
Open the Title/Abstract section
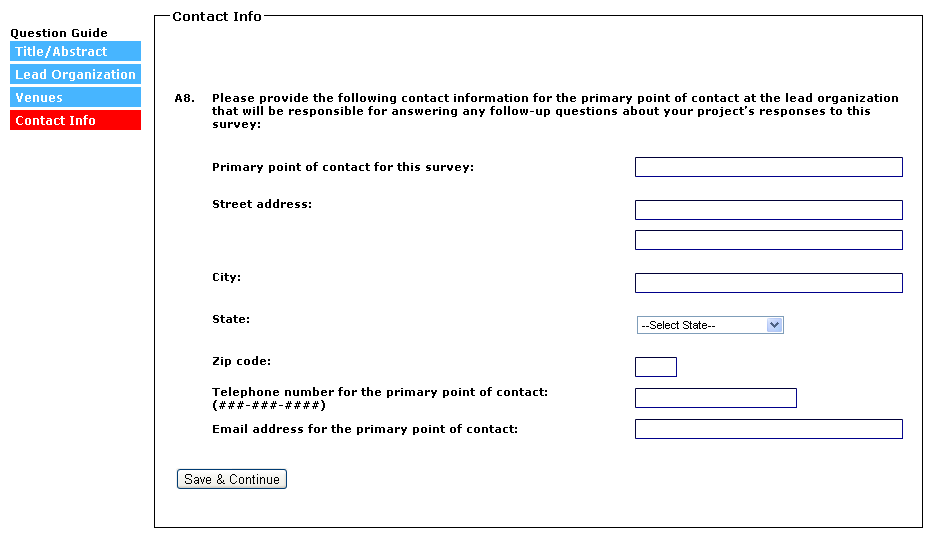pyautogui.click(x=75, y=52)
